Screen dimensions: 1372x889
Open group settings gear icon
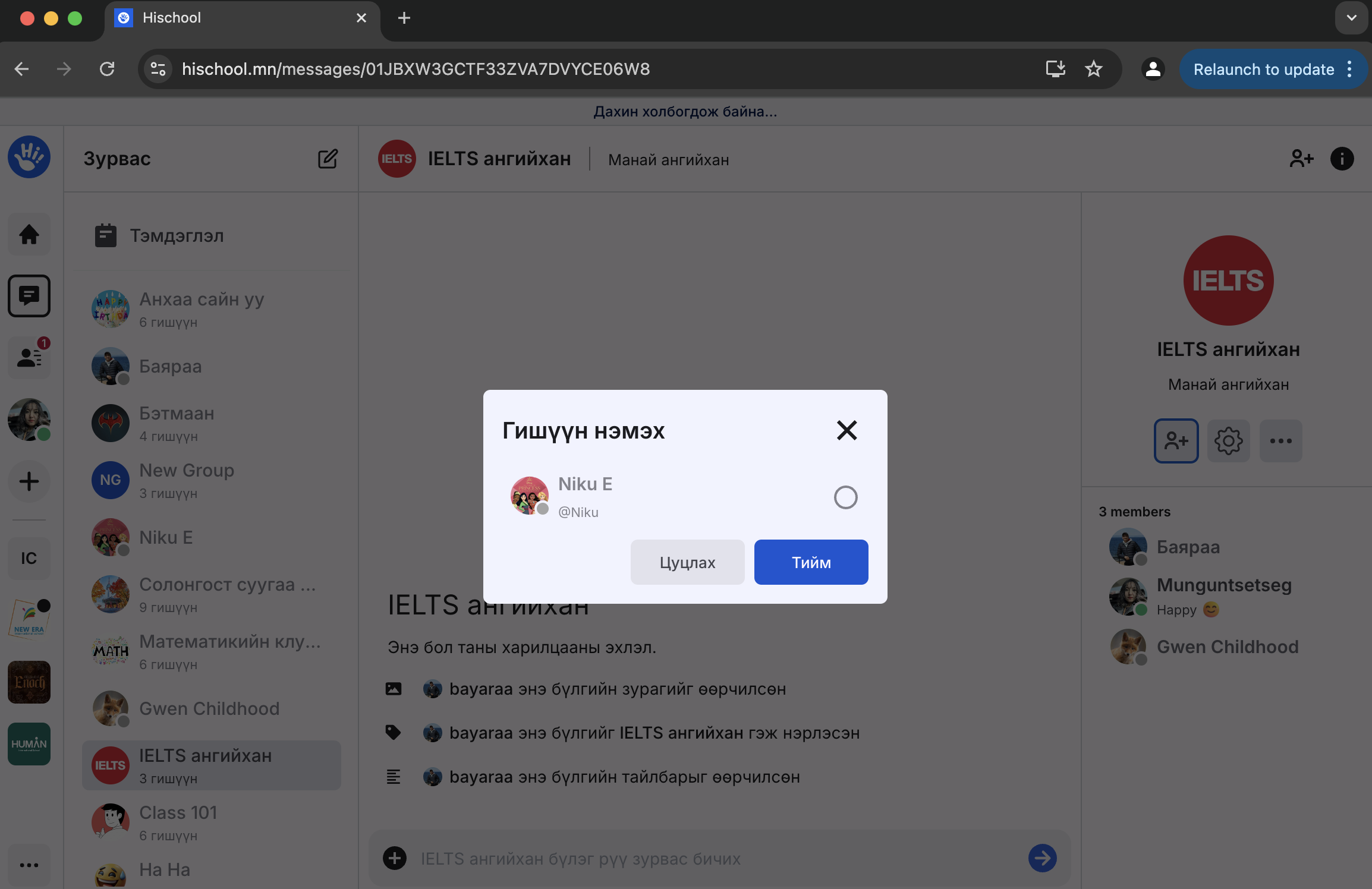point(1228,441)
